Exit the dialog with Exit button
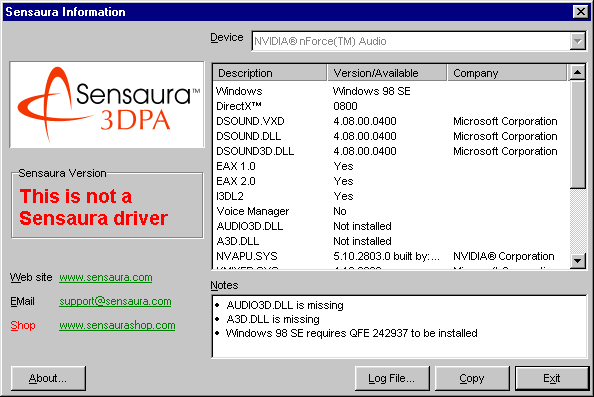Image resolution: width=594 pixels, height=397 pixels. pyautogui.click(x=552, y=378)
